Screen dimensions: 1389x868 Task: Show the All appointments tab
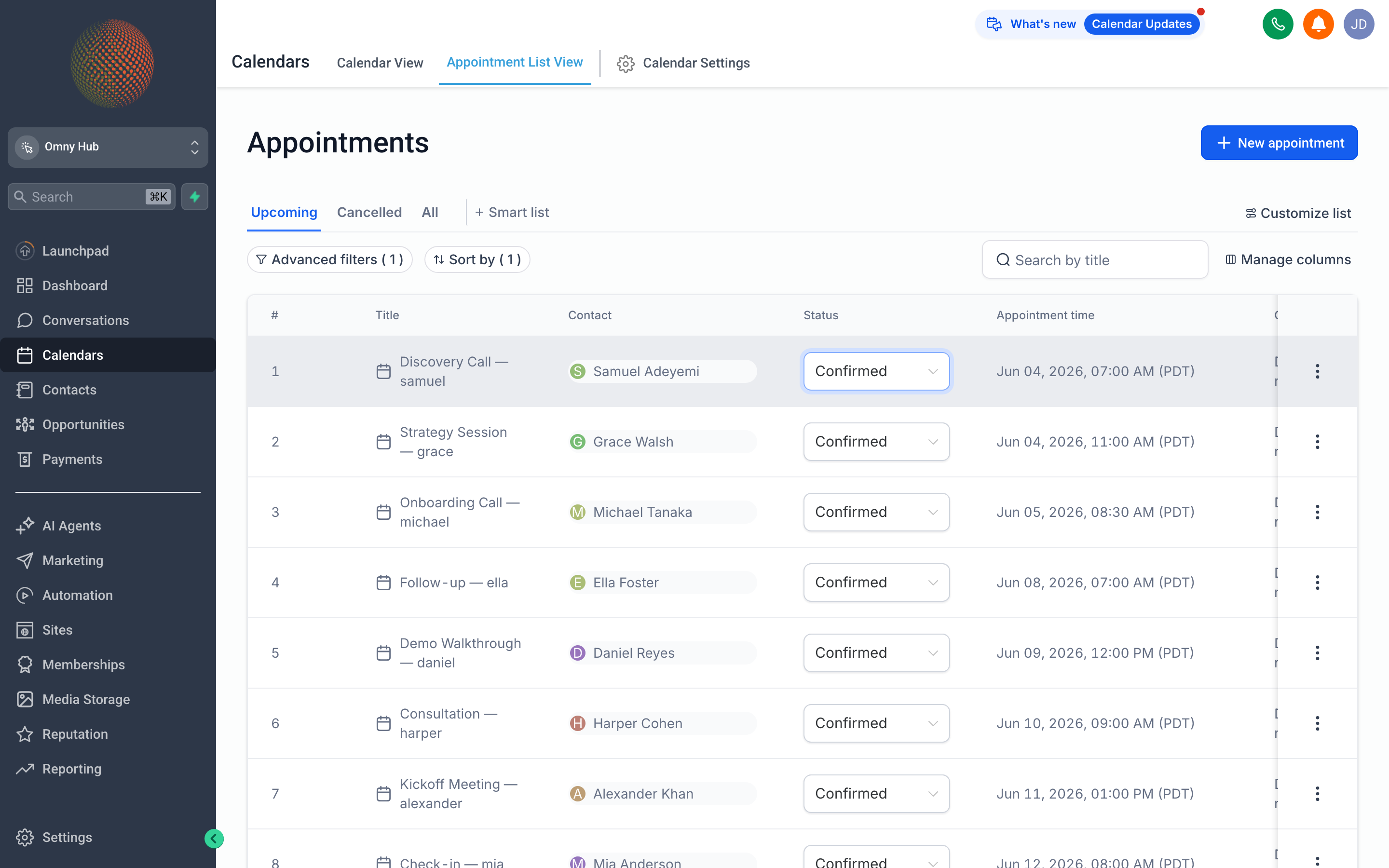coord(429,212)
